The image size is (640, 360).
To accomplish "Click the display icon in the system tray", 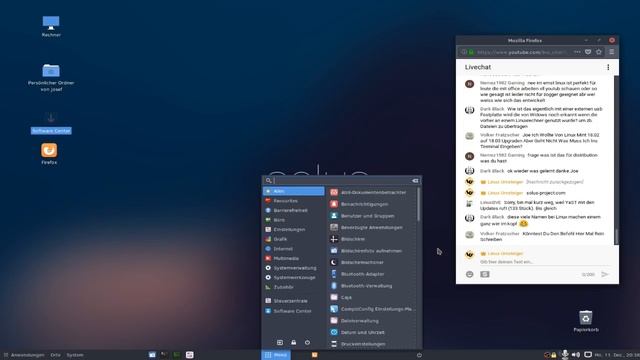I will pos(588,355).
